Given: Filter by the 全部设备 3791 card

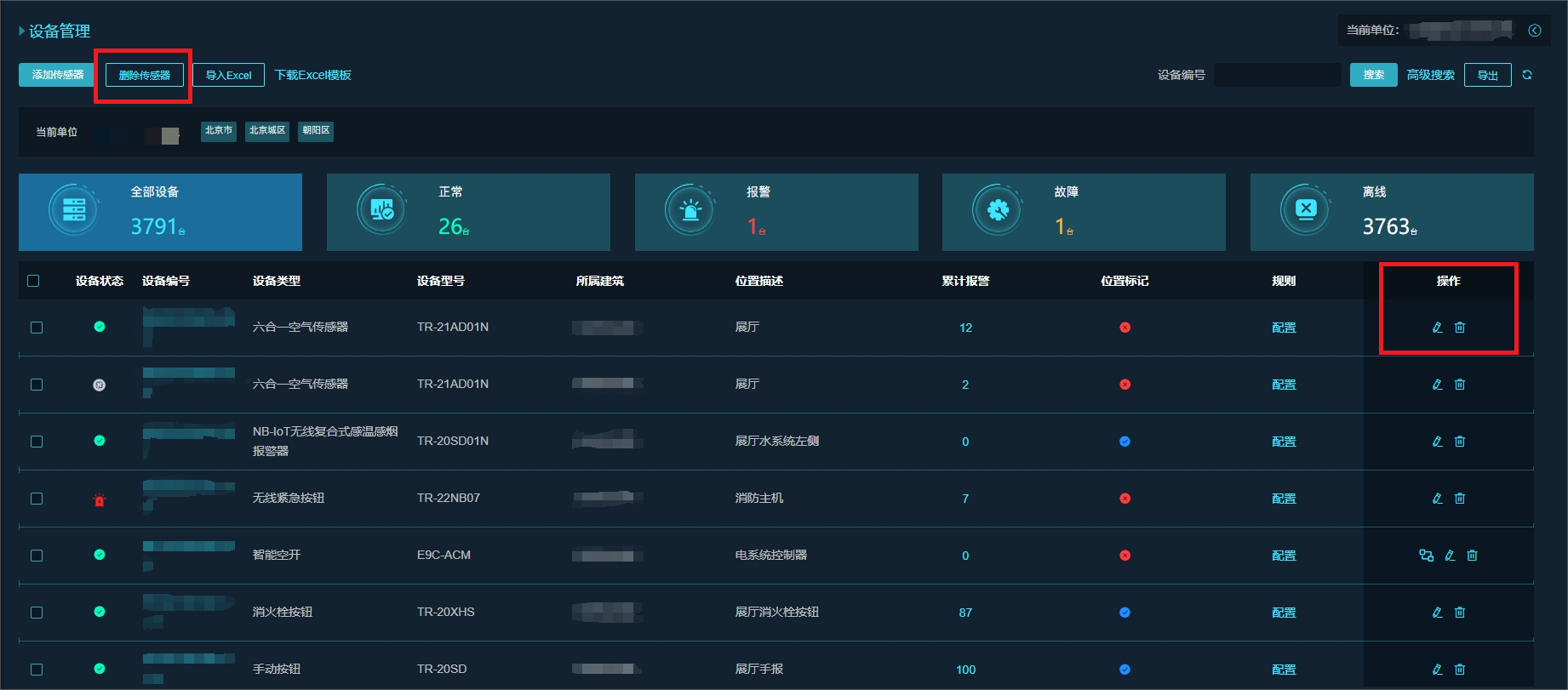Looking at the screenshot, I should click(160, 212).
